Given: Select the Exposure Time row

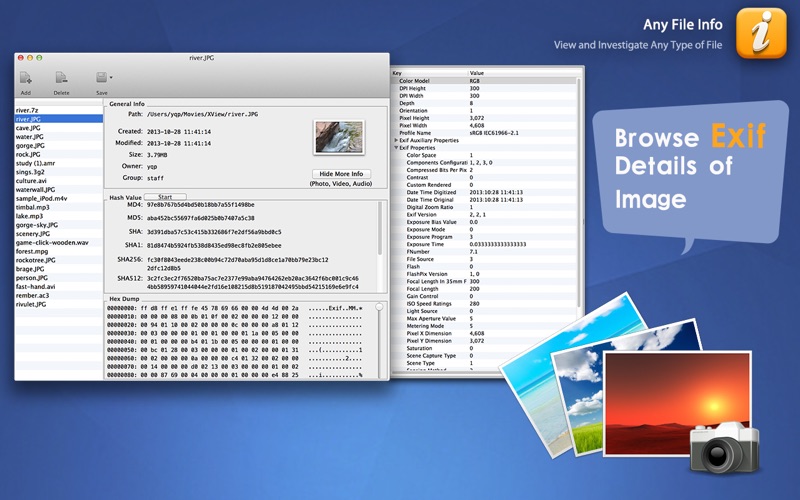Looking at the screenshot, I should click(484, 244).
